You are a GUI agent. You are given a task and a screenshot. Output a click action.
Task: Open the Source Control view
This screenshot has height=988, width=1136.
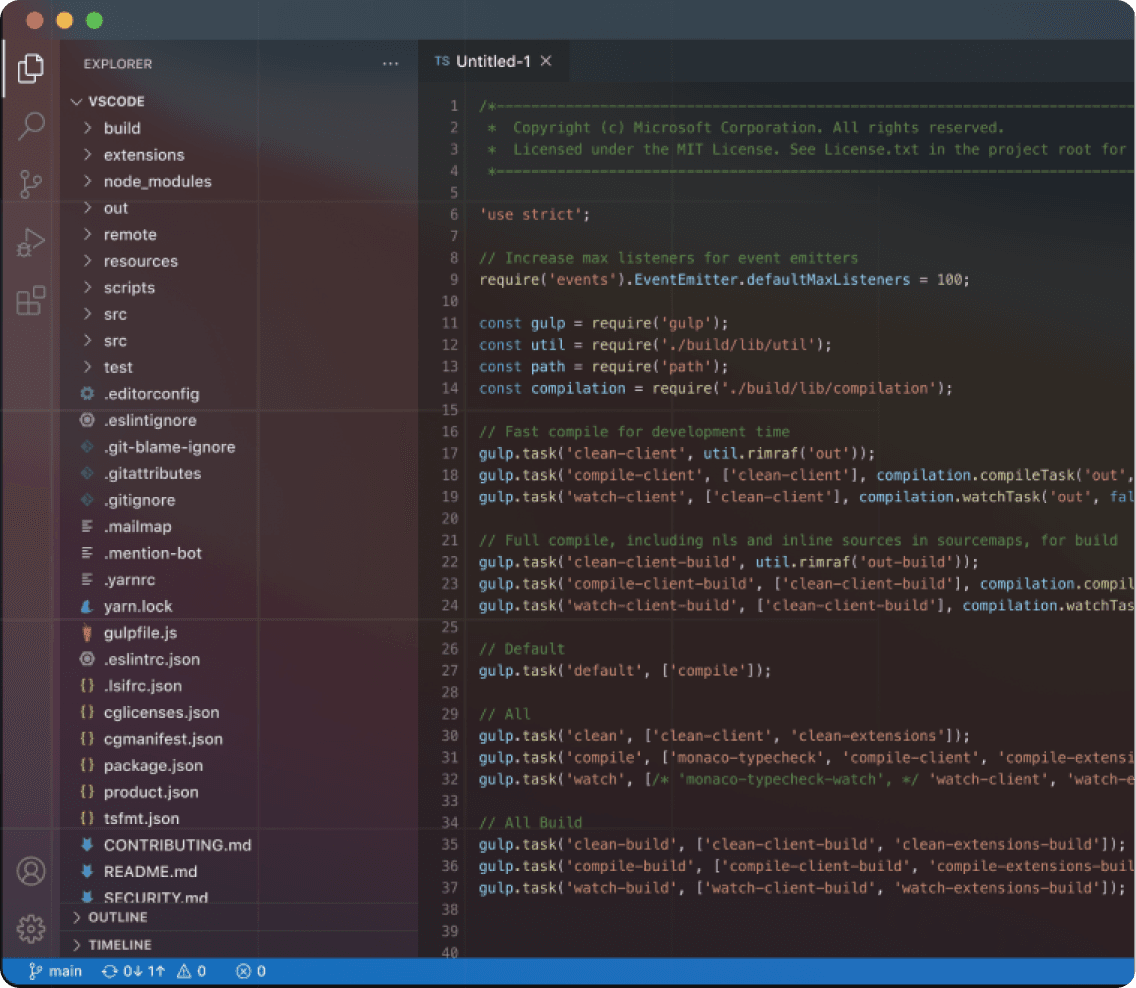click(x=30, y=184)
